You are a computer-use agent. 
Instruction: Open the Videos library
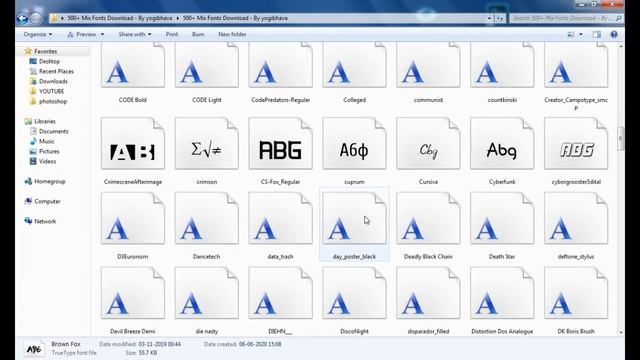pos(47,161)
